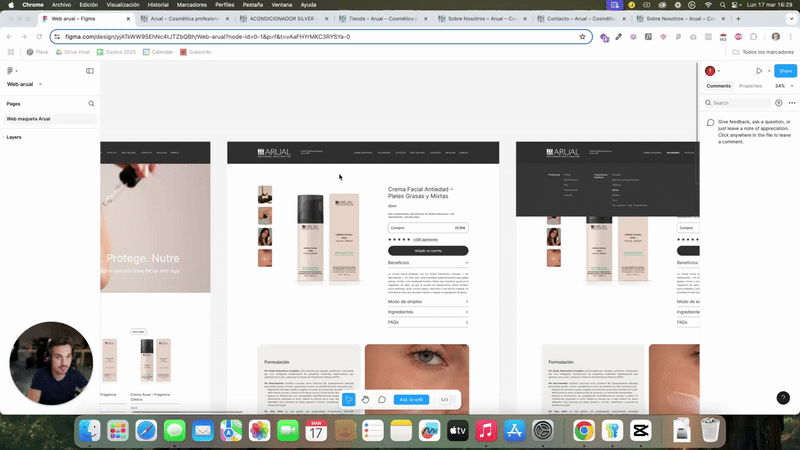Select the Web maqueta Arual page
Viewport: 800px width, 450px height.
[x=48, y=119]
